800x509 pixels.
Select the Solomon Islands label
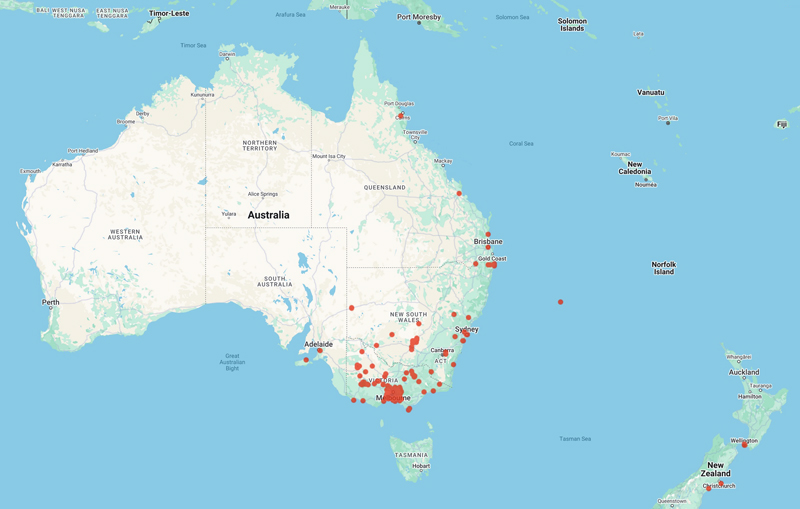point(572,24)
